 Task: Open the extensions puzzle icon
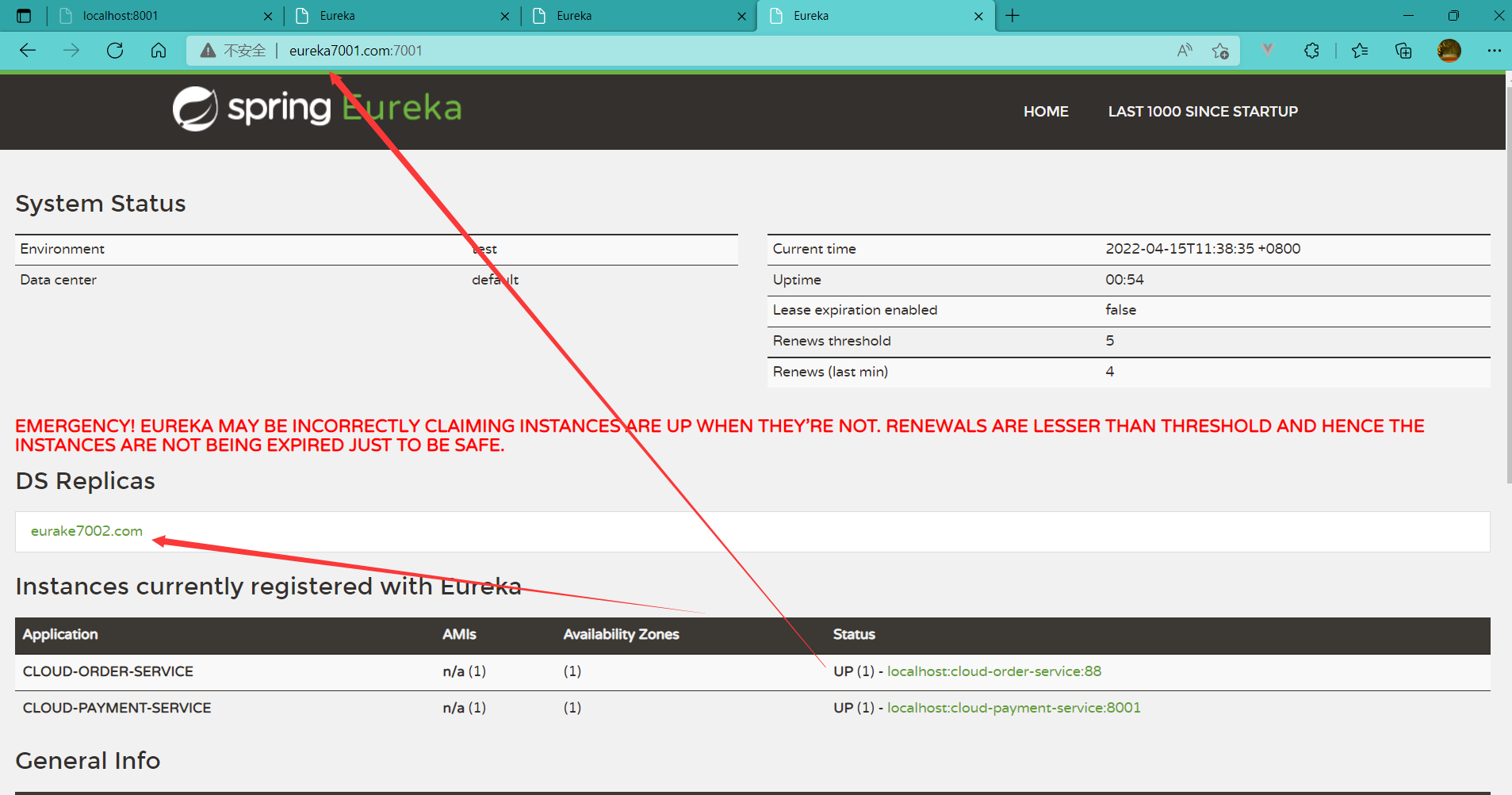(1311, 51)
